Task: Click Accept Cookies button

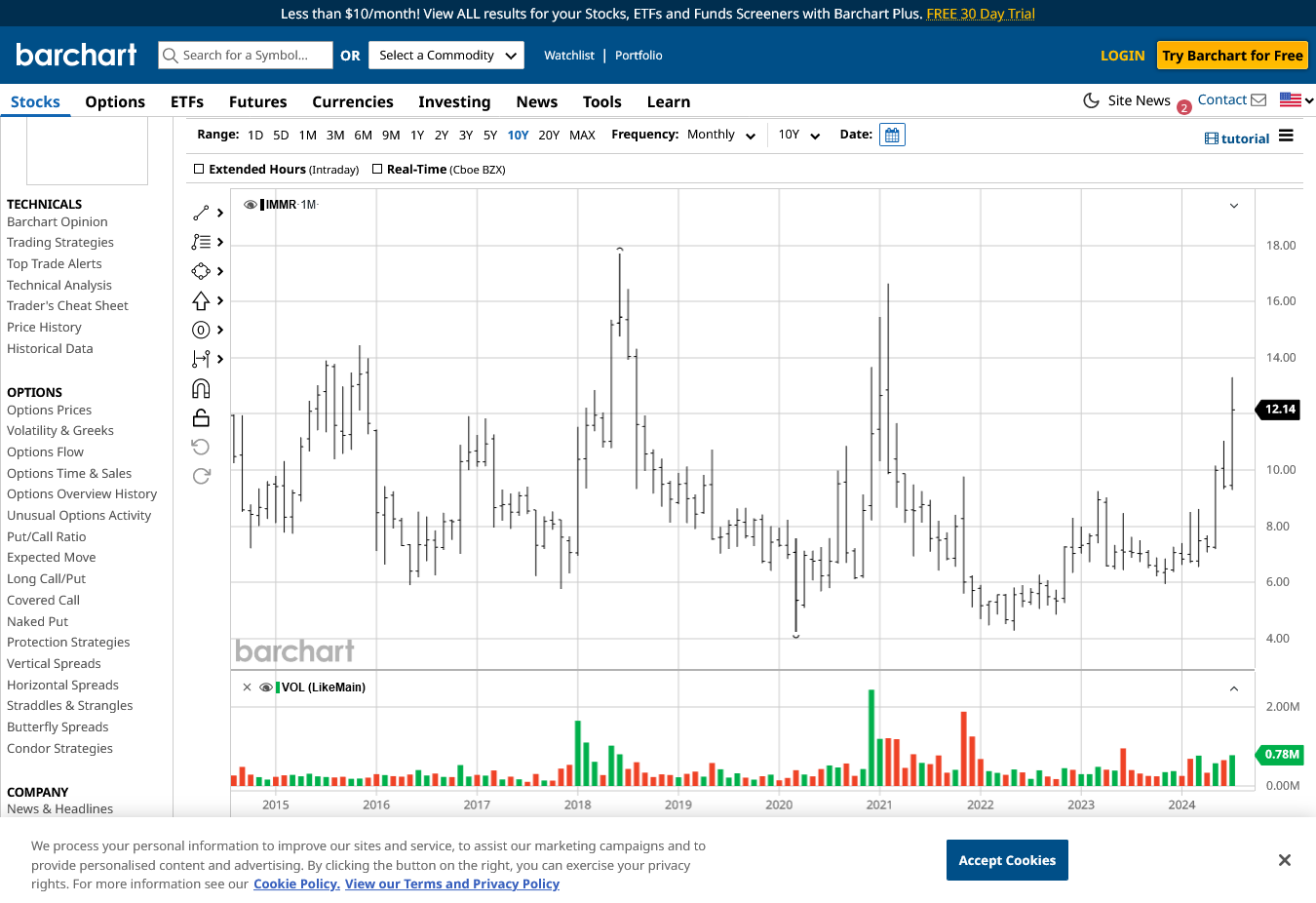Action: [x=1007, y=860]
